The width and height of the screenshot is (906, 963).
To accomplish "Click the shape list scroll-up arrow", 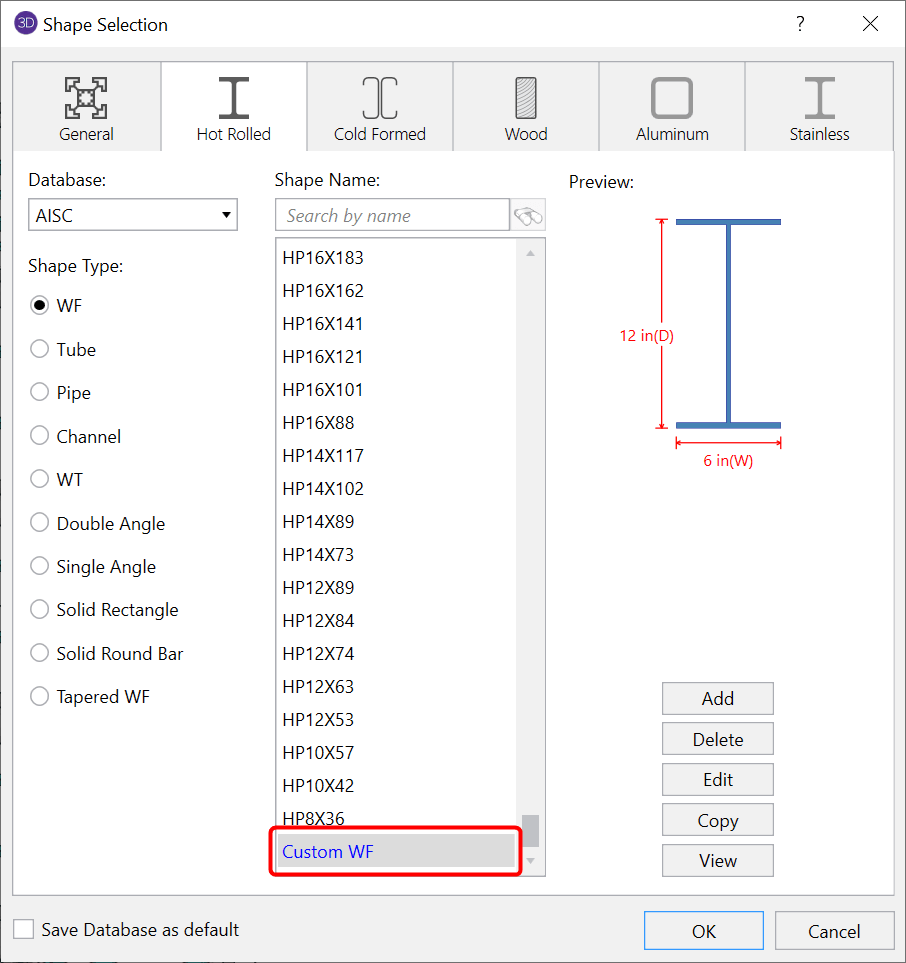I will (x=531, y=251).
